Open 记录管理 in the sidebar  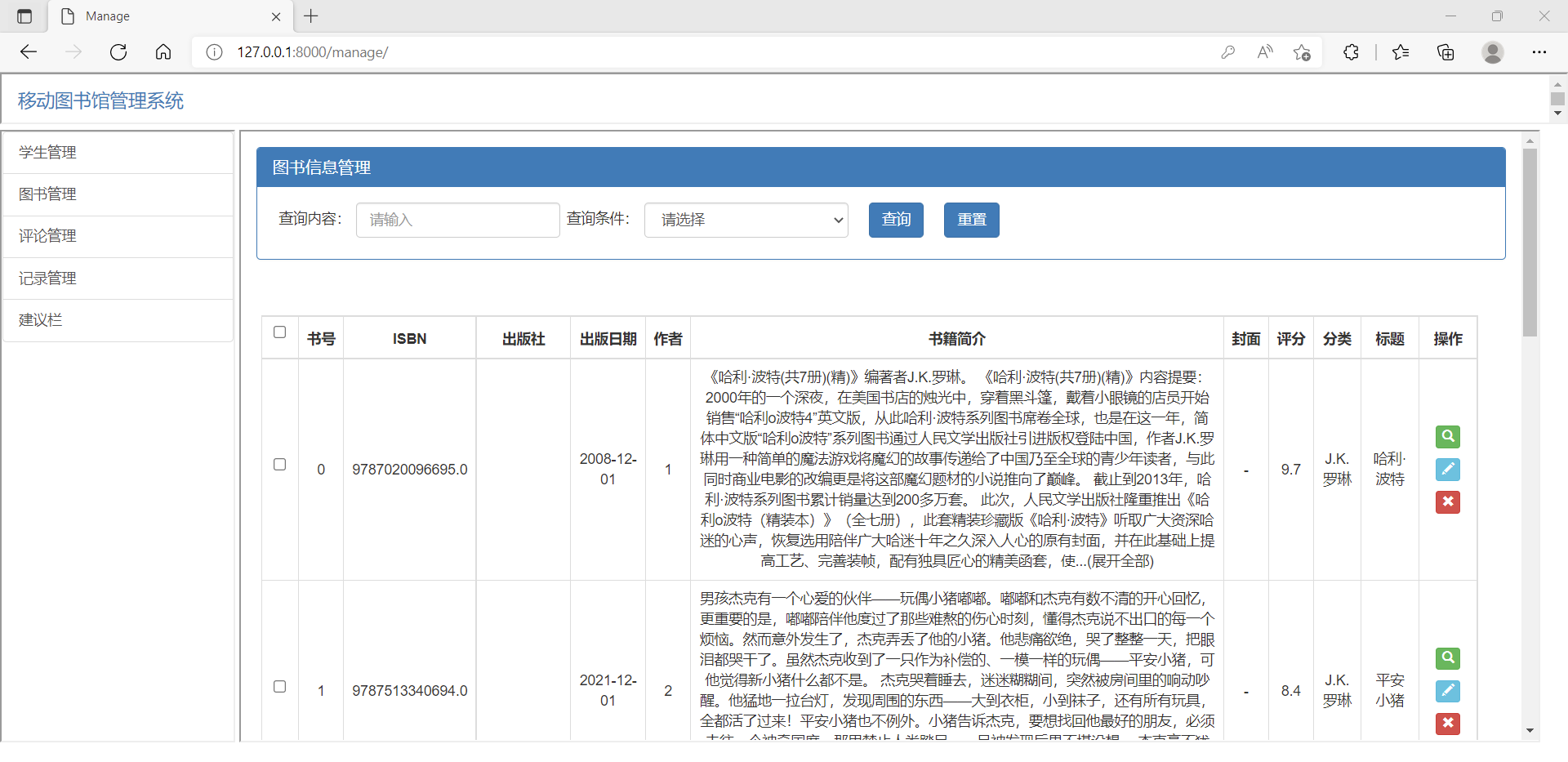(118, 279)
